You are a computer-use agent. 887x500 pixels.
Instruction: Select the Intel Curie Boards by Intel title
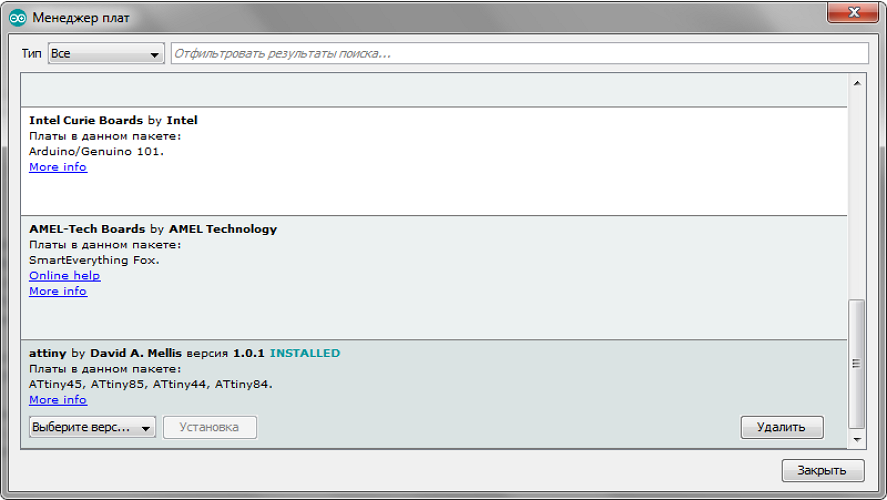(x=113, y=120)
